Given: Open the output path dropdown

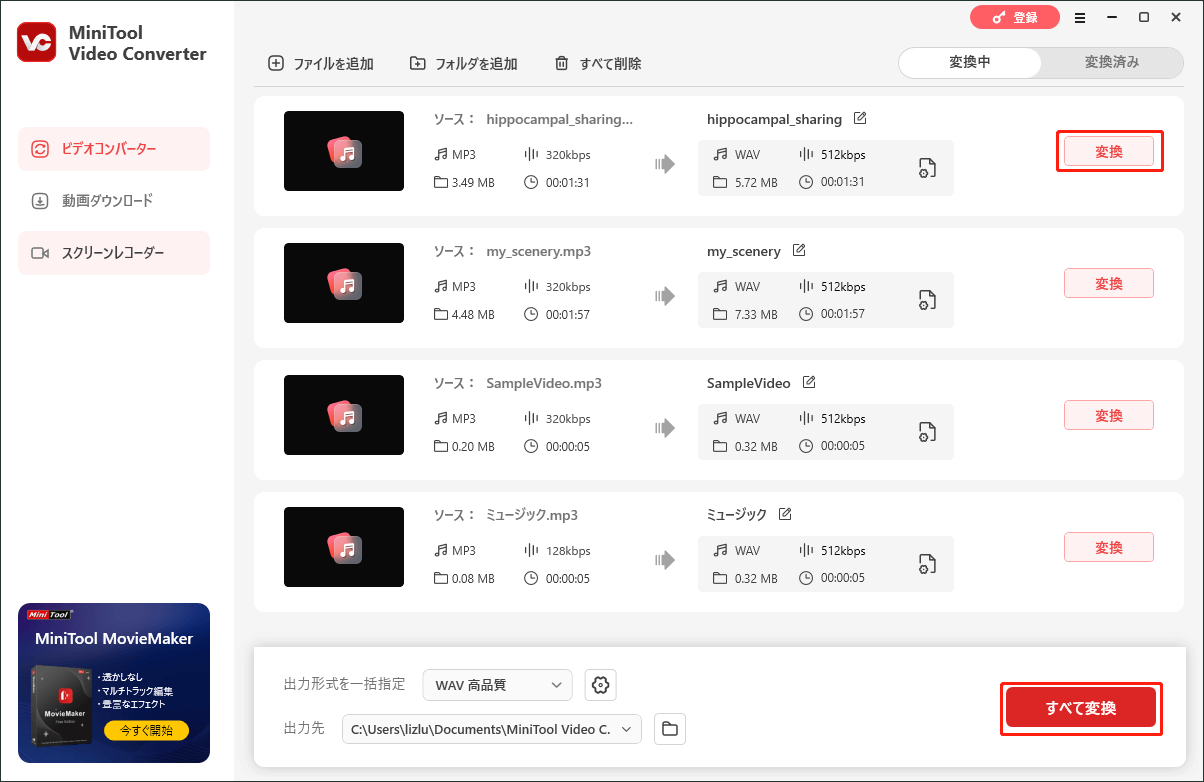Looking at the screenshot, I should tap(492, 729).
